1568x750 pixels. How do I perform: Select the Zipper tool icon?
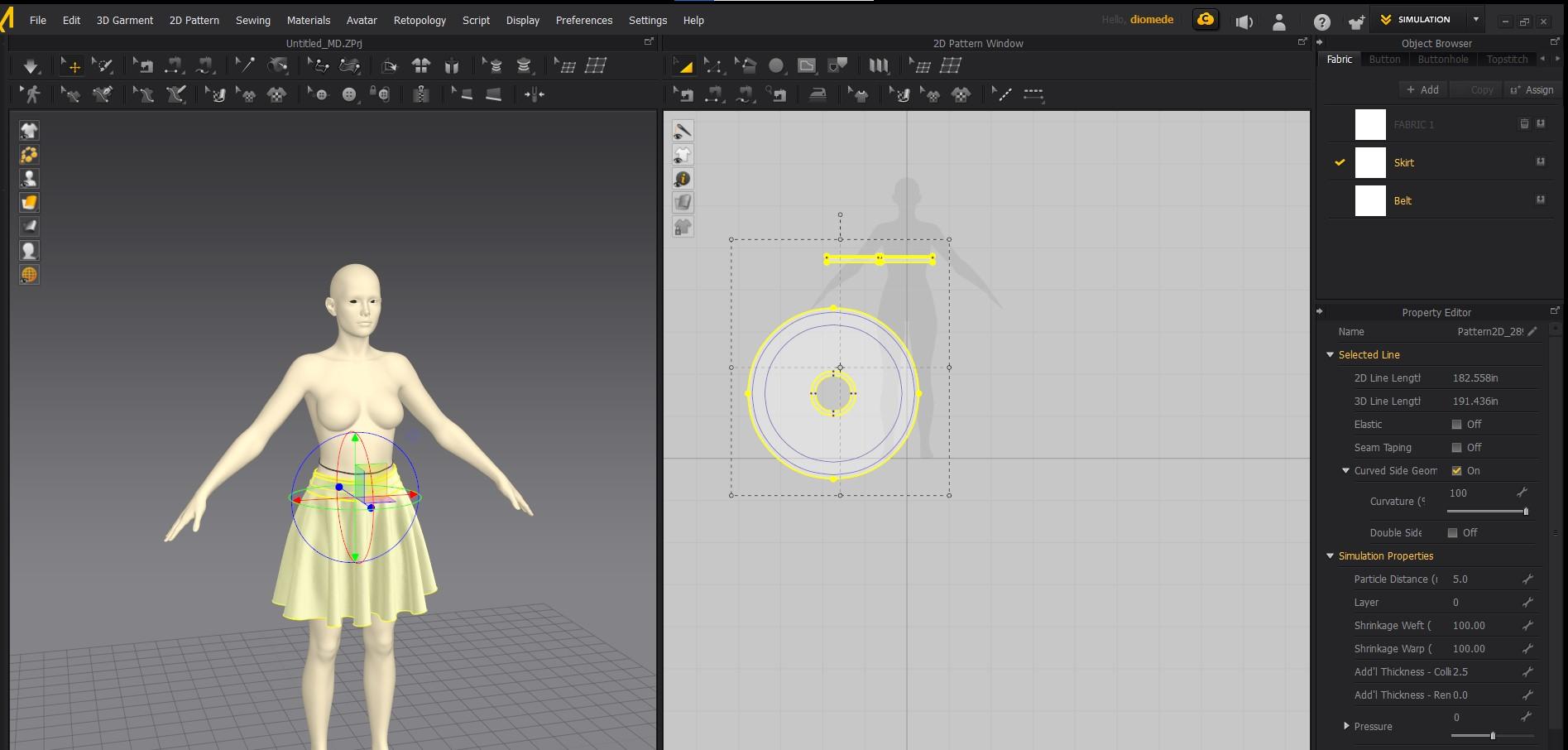tap(421, 94)
